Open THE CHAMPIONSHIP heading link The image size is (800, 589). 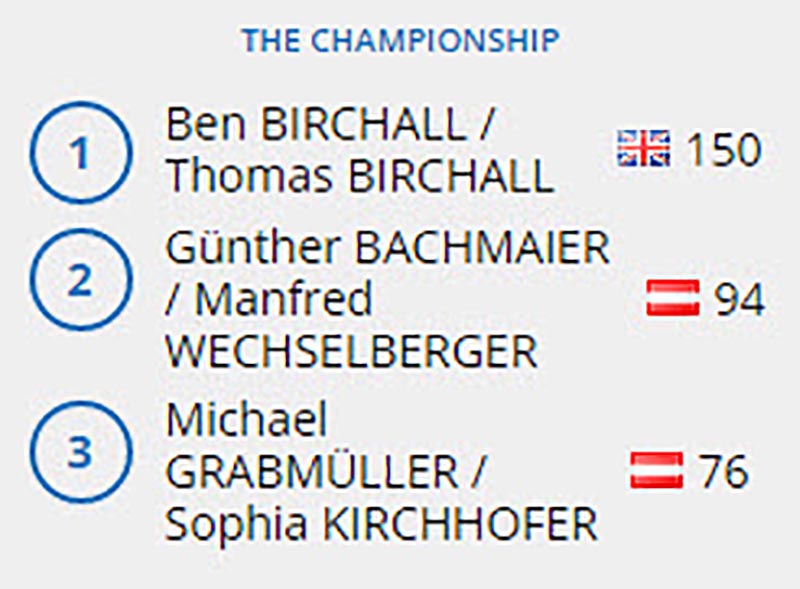(x=401, y=40)
